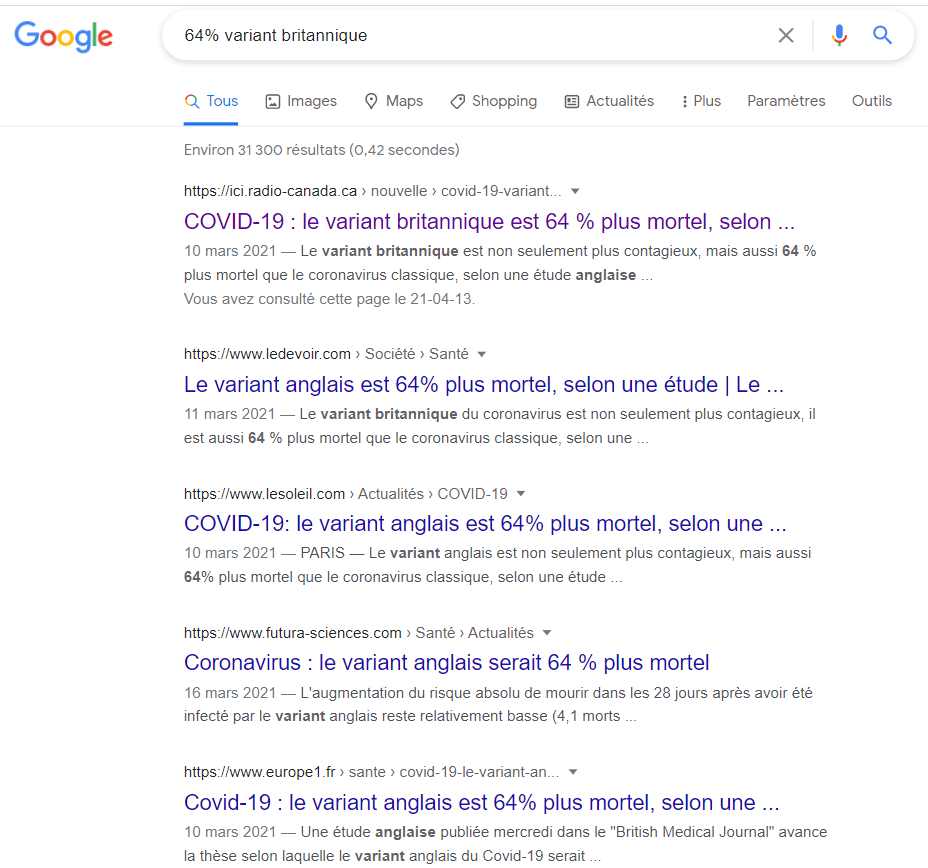Viewport: 928px width, 868px height.
Task: Clear the search box with X icon
Action: (786, 36)
